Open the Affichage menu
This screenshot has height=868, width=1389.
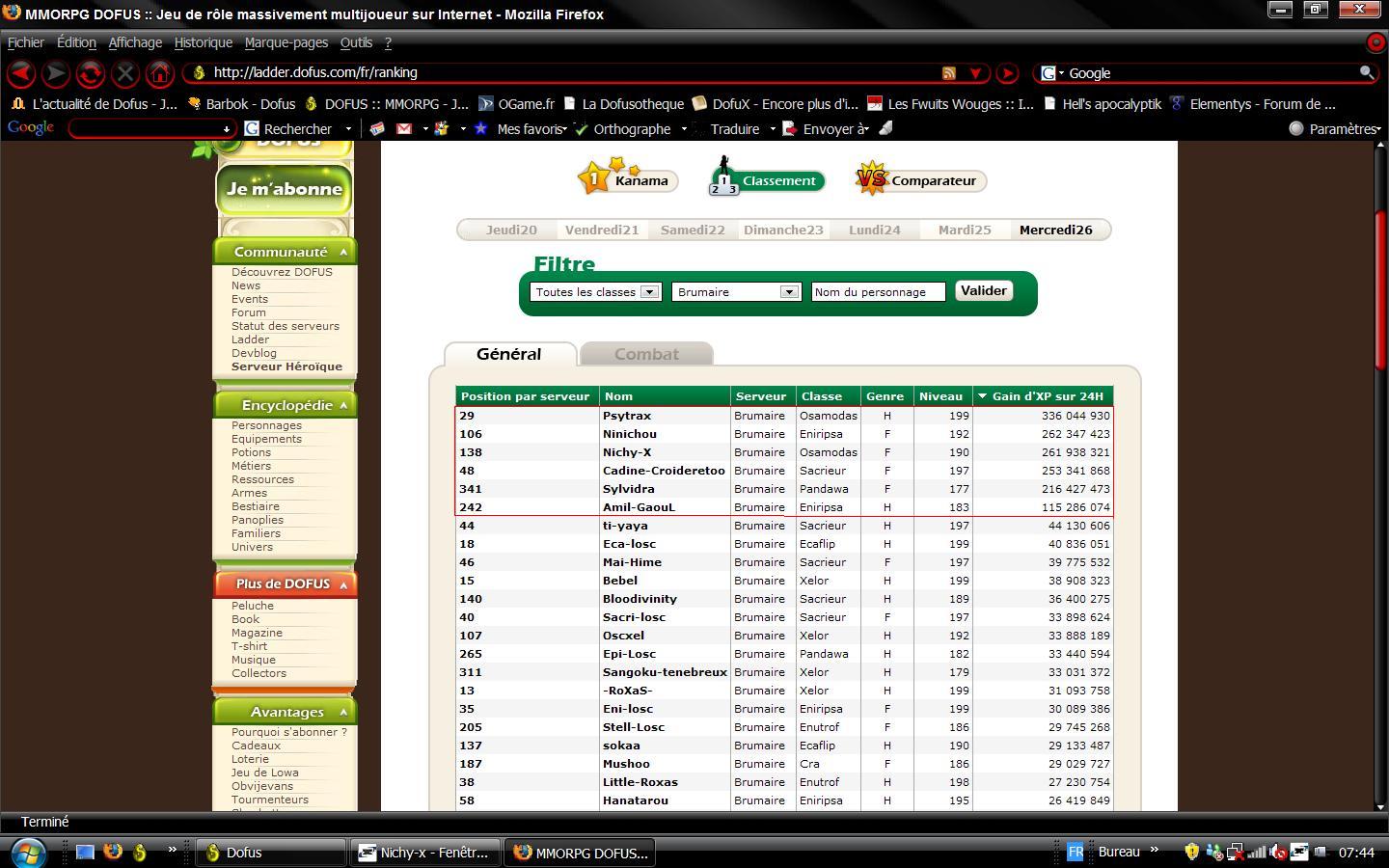coord(135,42)
